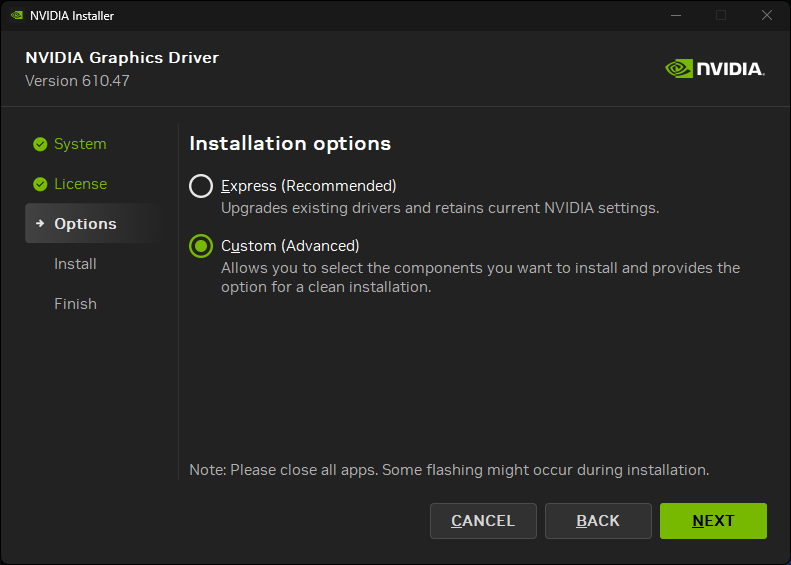Screen dimensions: 791x565
Task: Close the NVIDIA Installer window
Action: [767, 15]
